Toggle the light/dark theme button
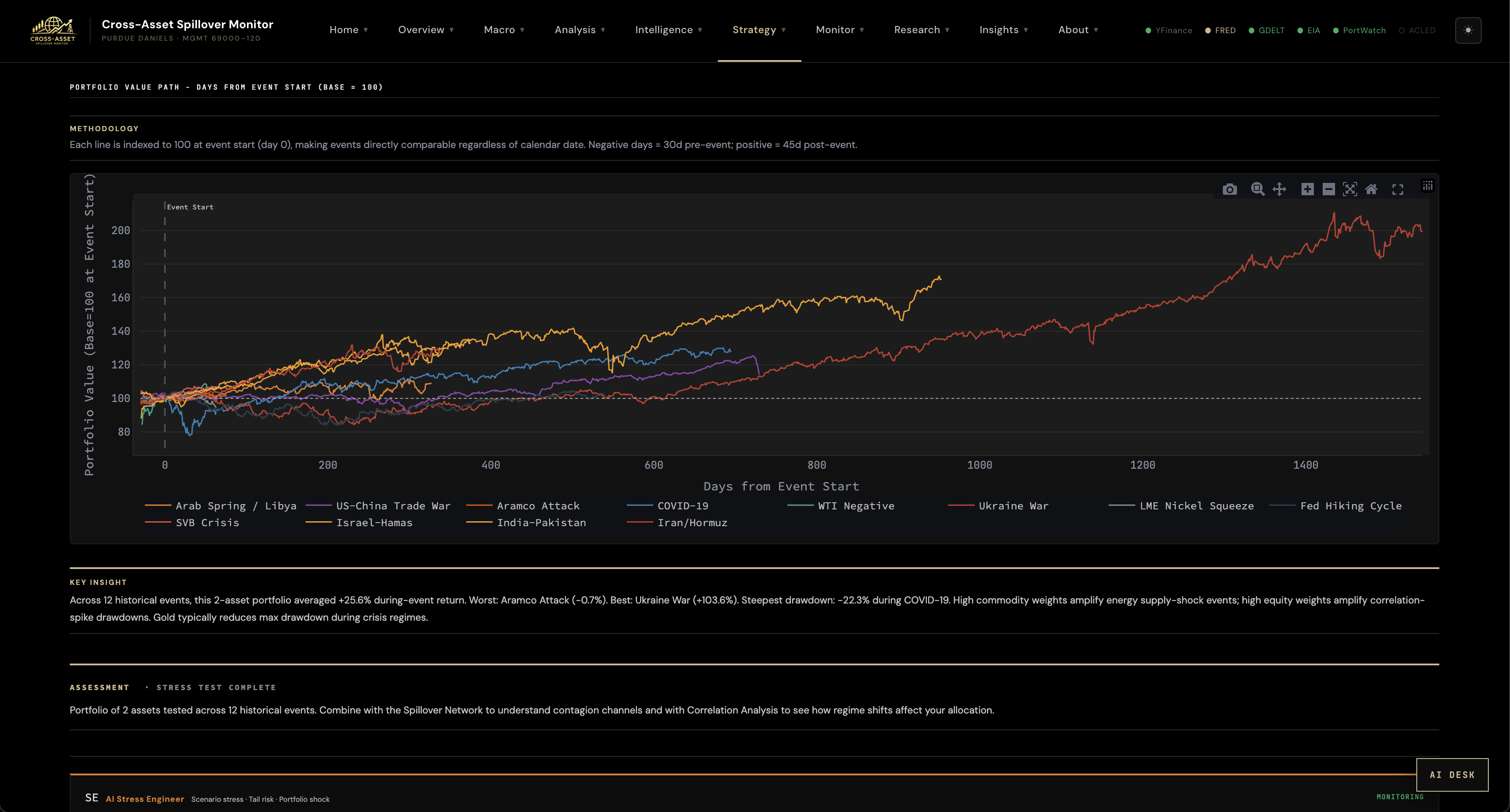 (x=1468, y=30)
